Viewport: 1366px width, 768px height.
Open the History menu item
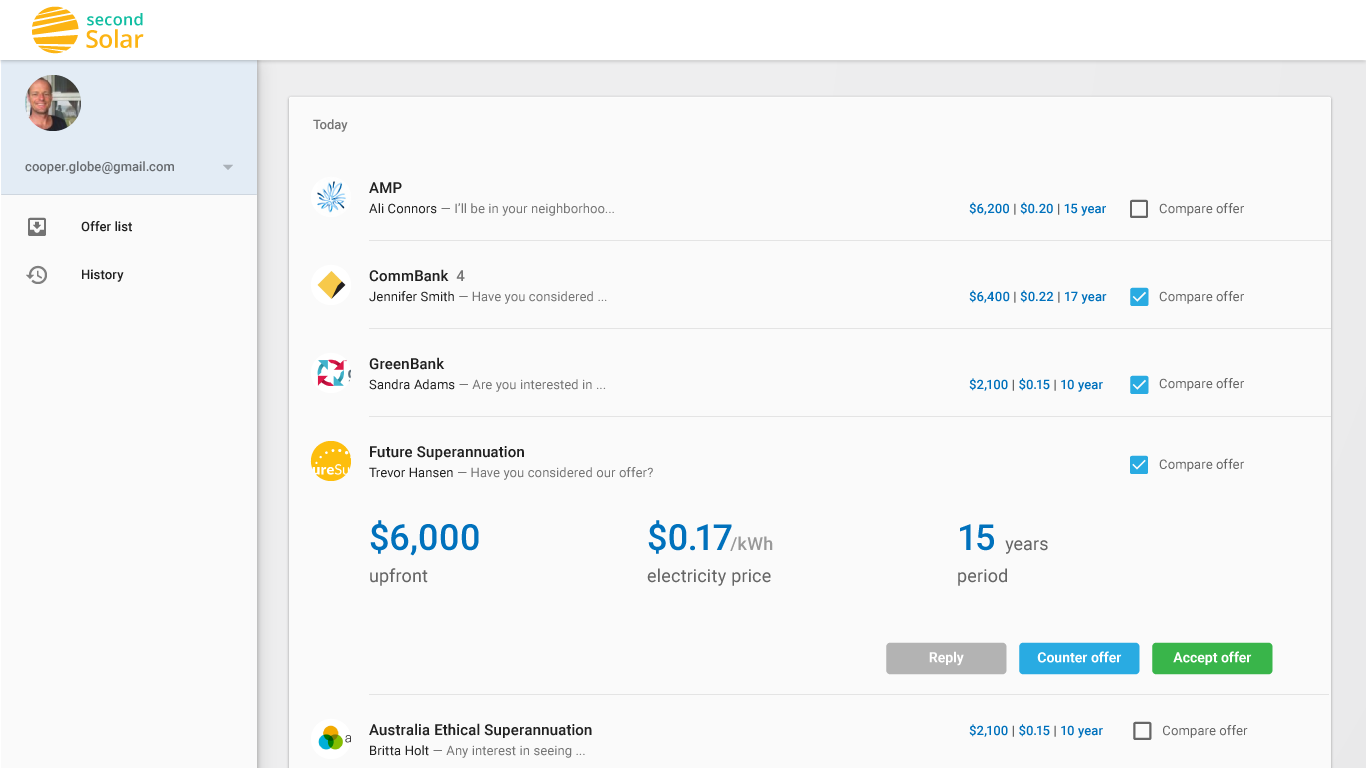(x=102, y=275)
